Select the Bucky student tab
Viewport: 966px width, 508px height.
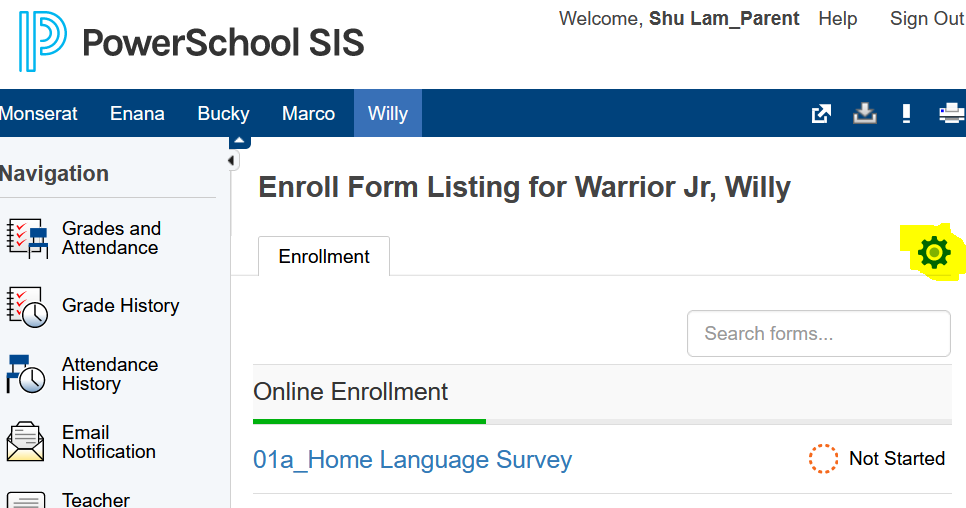(223, 113)
